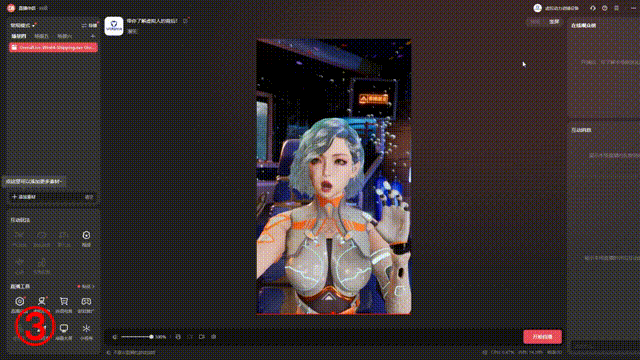The width and height of the screenshot is (640, 360).
Task: Click the live room title text
Action: click(x=152, y=21)
